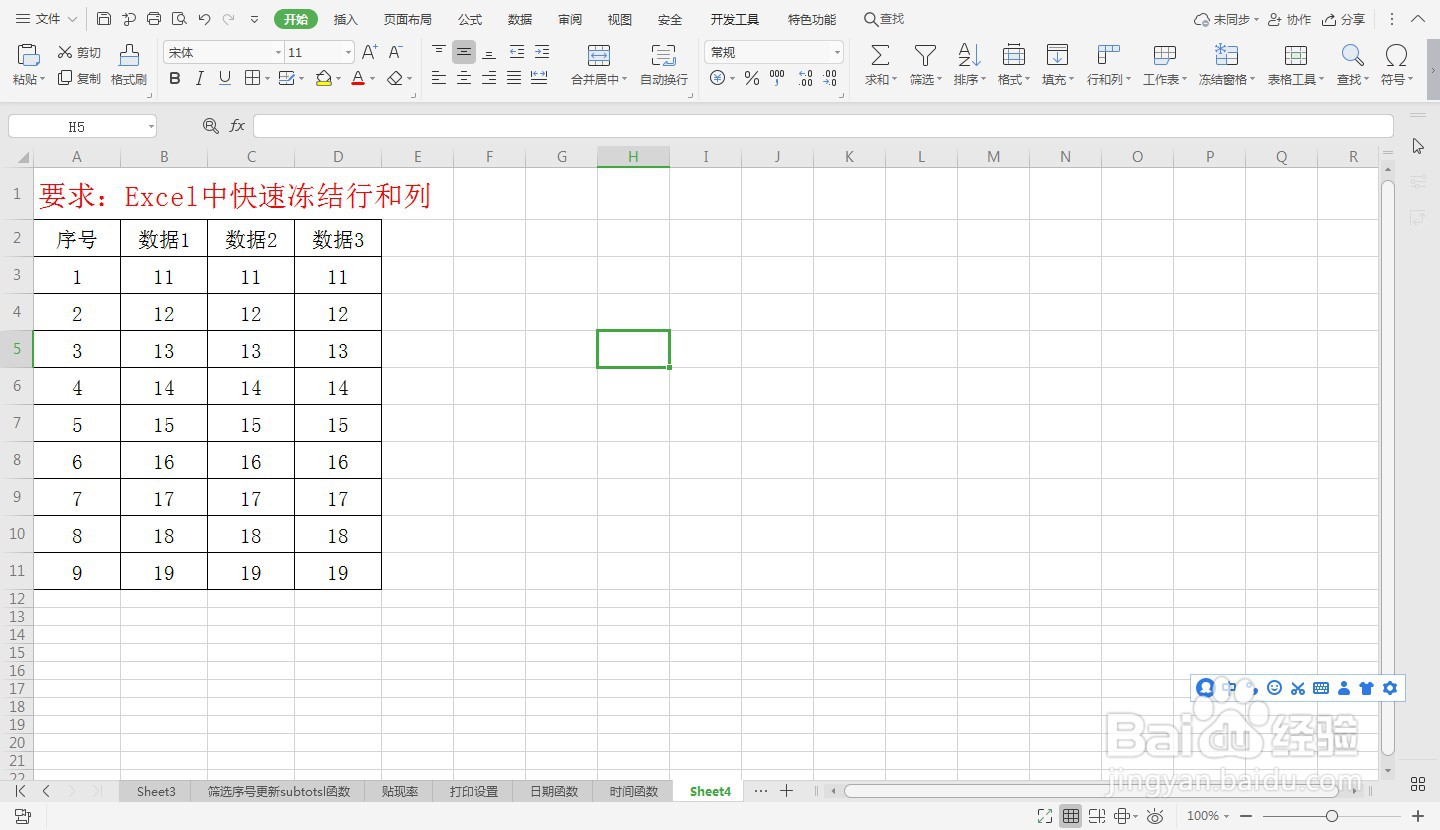Click the 冻结窗格 freeze panes icon
1440x830 pixels.
pos(1226,55)
